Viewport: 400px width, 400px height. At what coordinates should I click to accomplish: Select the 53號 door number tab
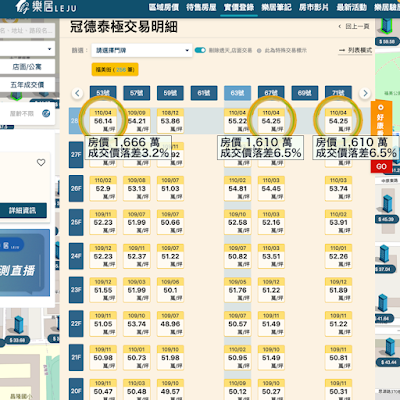pyautogui.click(x=103, y=93)
